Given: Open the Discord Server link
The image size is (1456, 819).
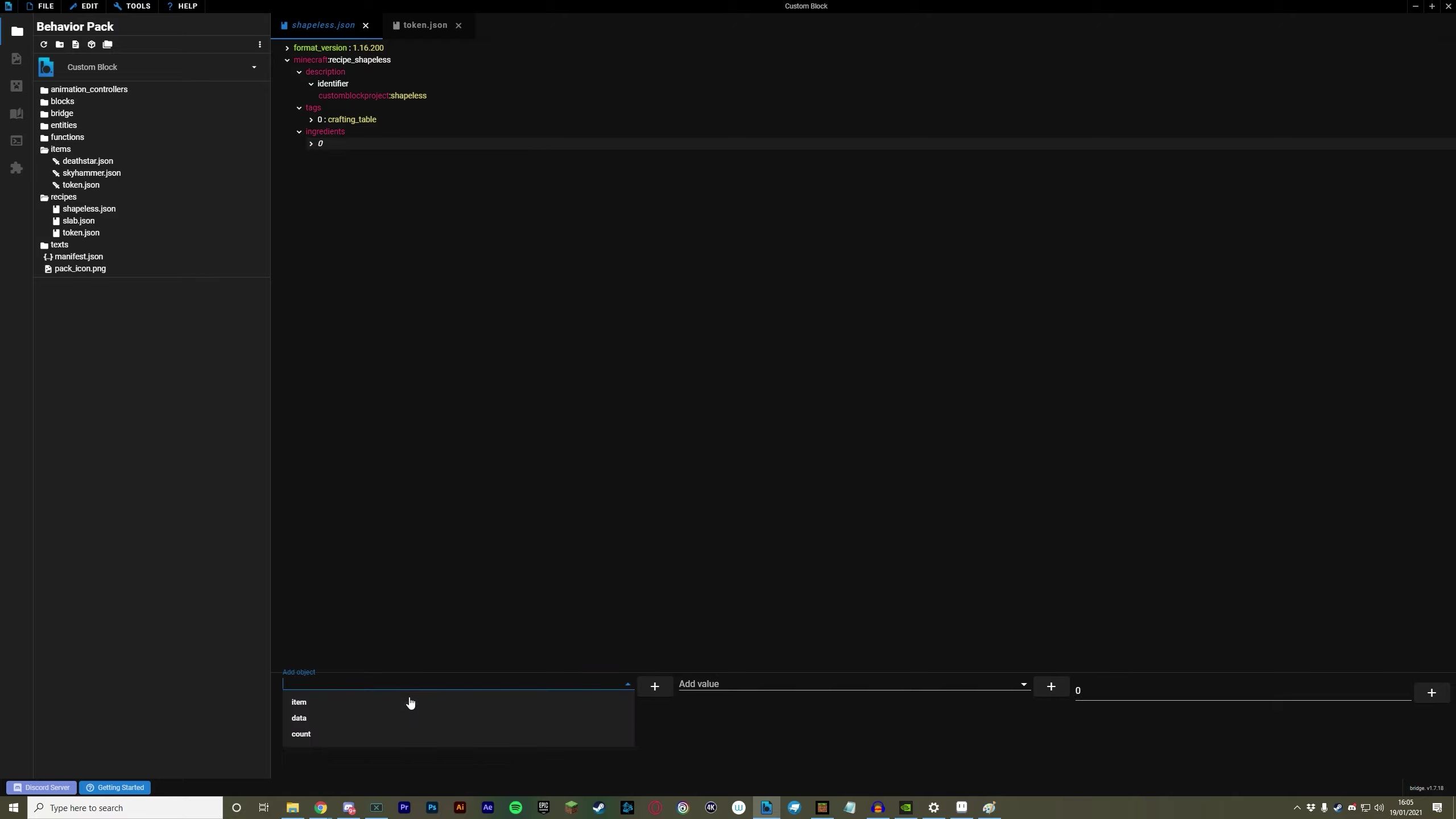Looking at the screenshot, I should [42, 788].
